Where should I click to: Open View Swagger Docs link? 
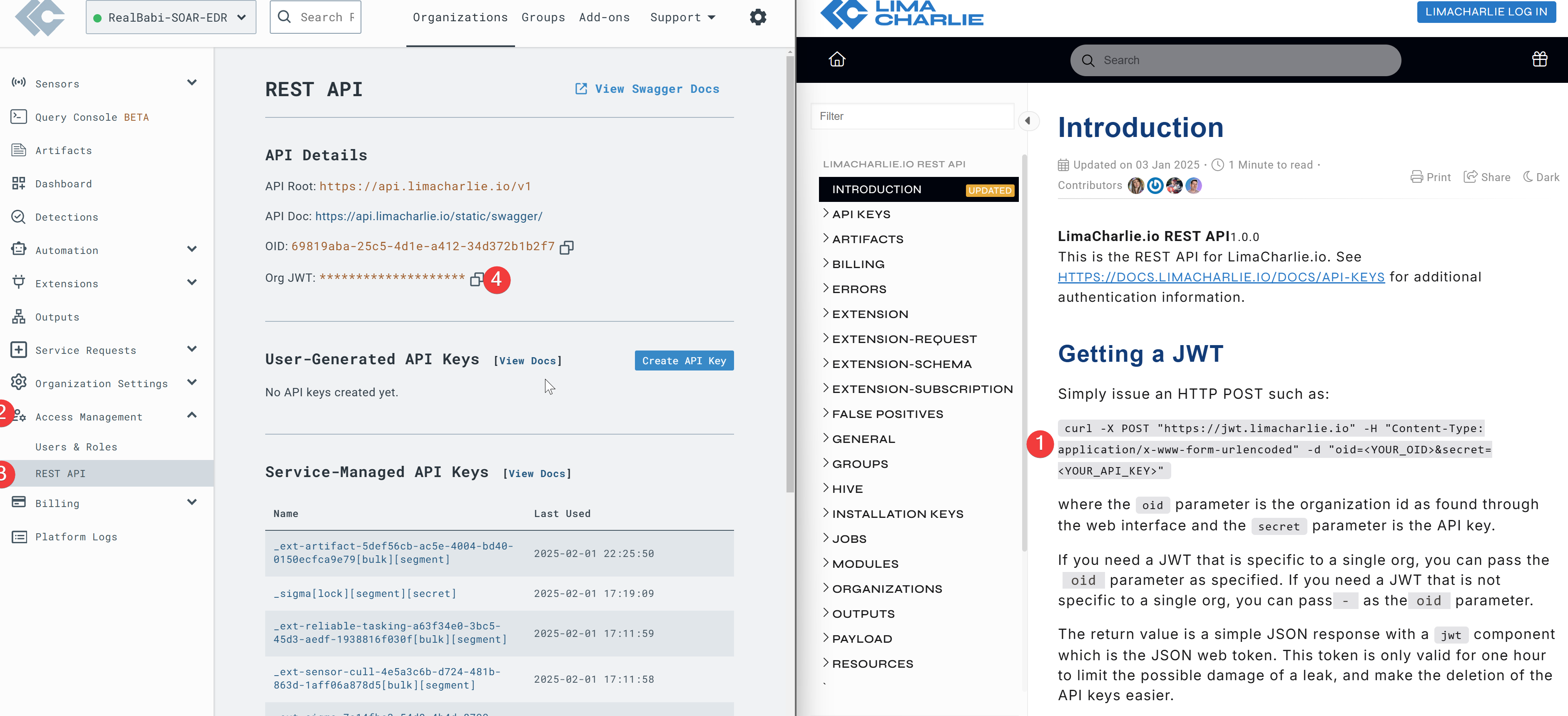648,89
